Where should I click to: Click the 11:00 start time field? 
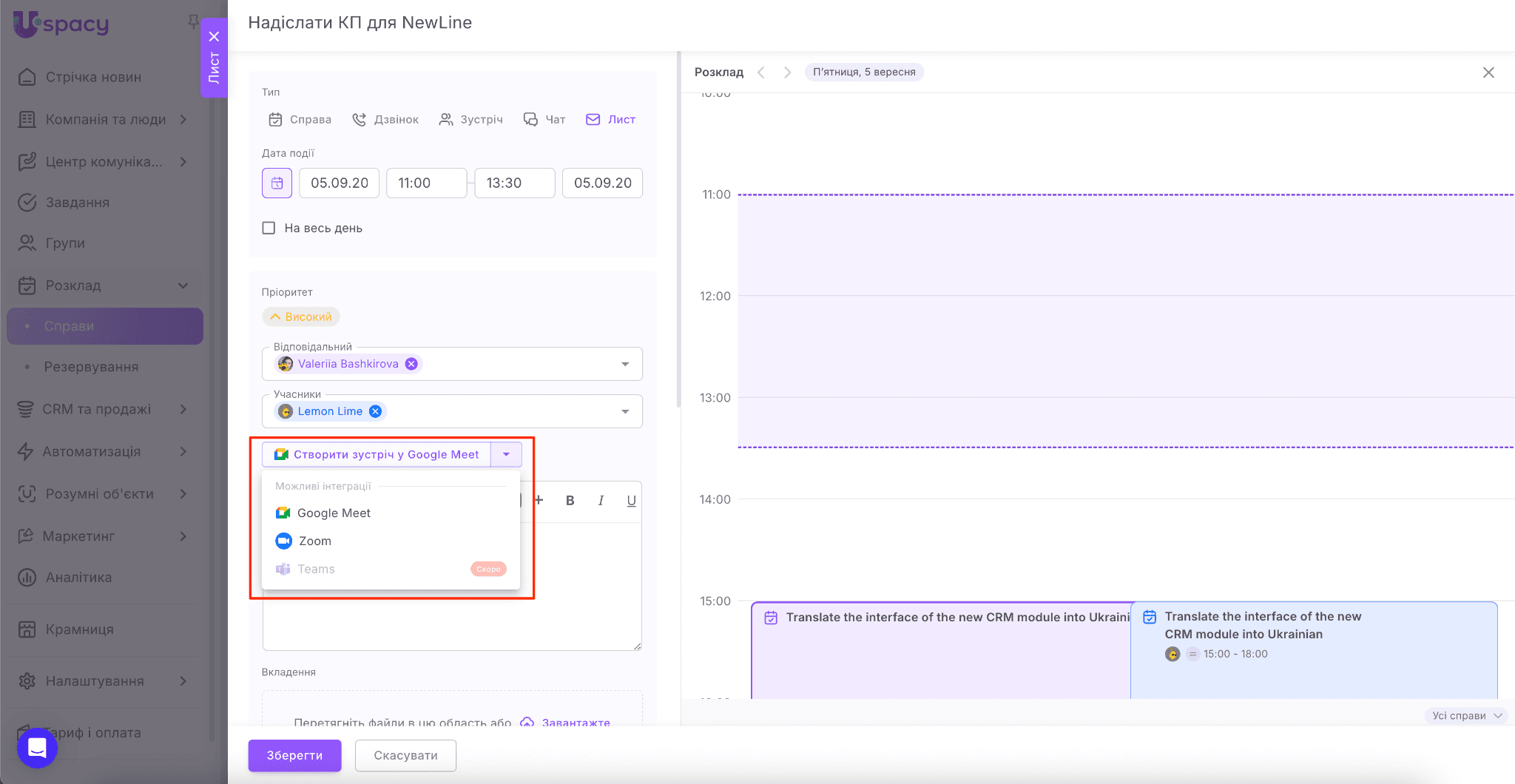tap(426, 183)
